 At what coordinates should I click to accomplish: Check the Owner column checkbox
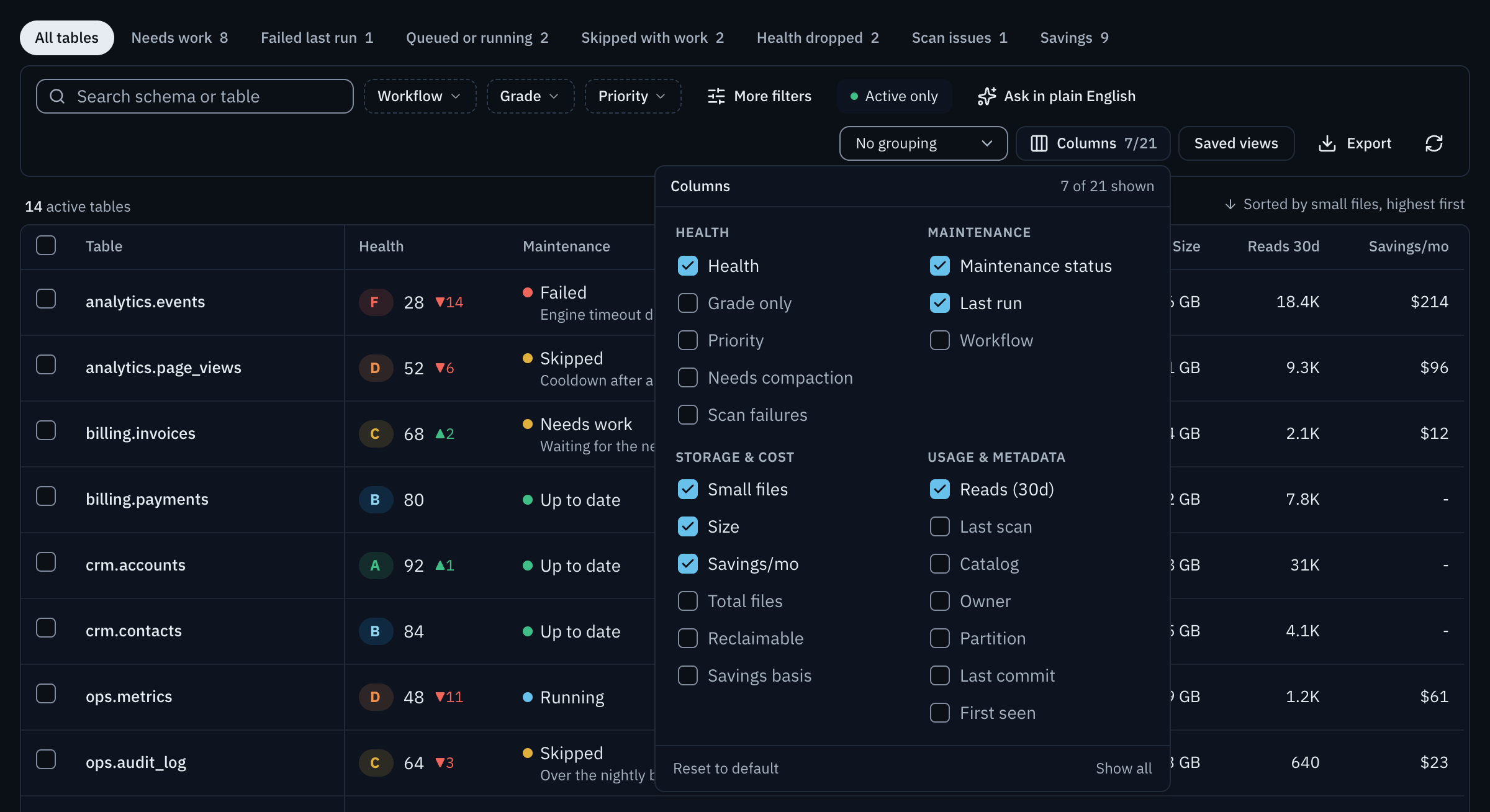click(940, 601)
